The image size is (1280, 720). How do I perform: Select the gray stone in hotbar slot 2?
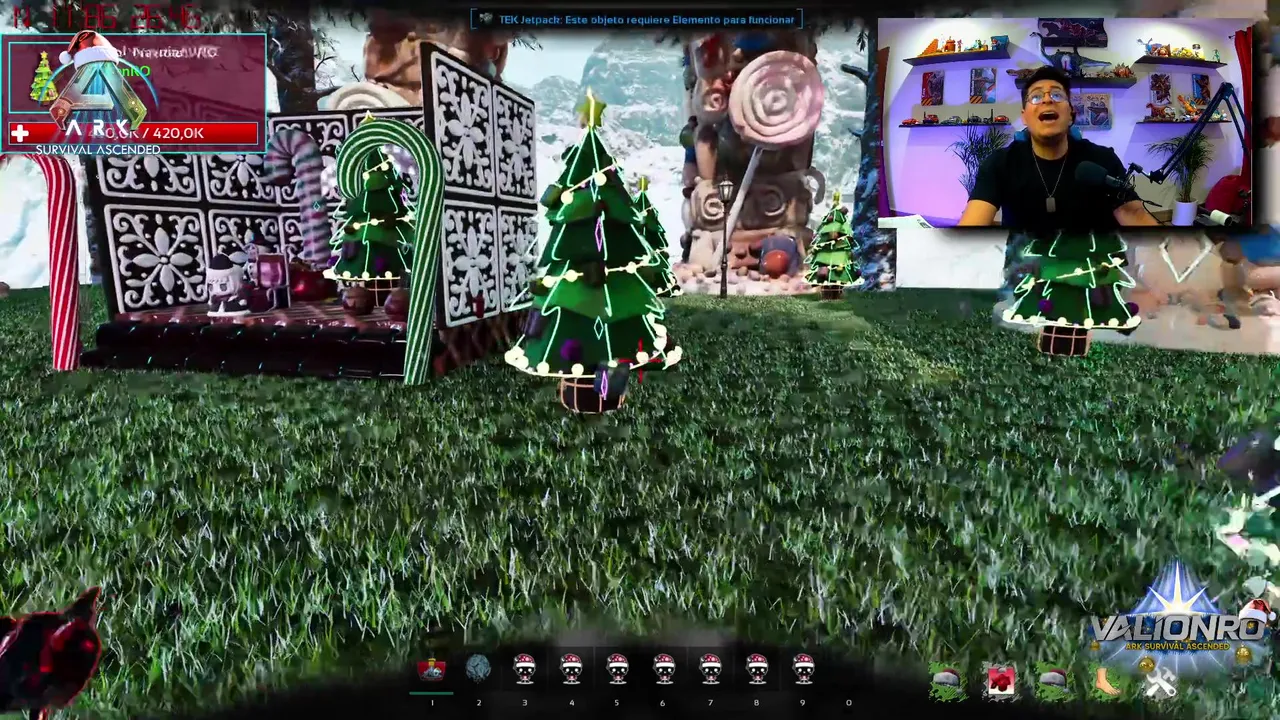coord(478,668)
